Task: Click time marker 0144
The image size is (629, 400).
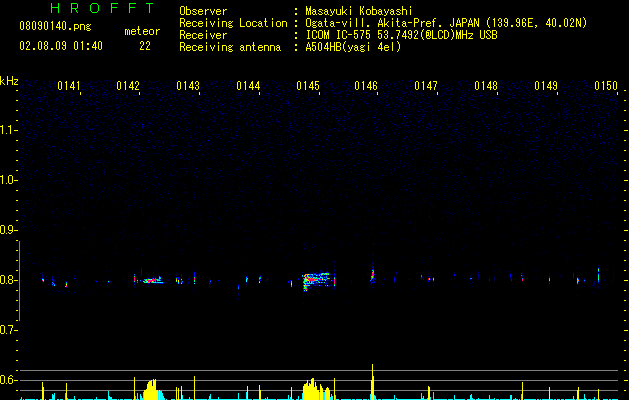Action: (248, 86)
